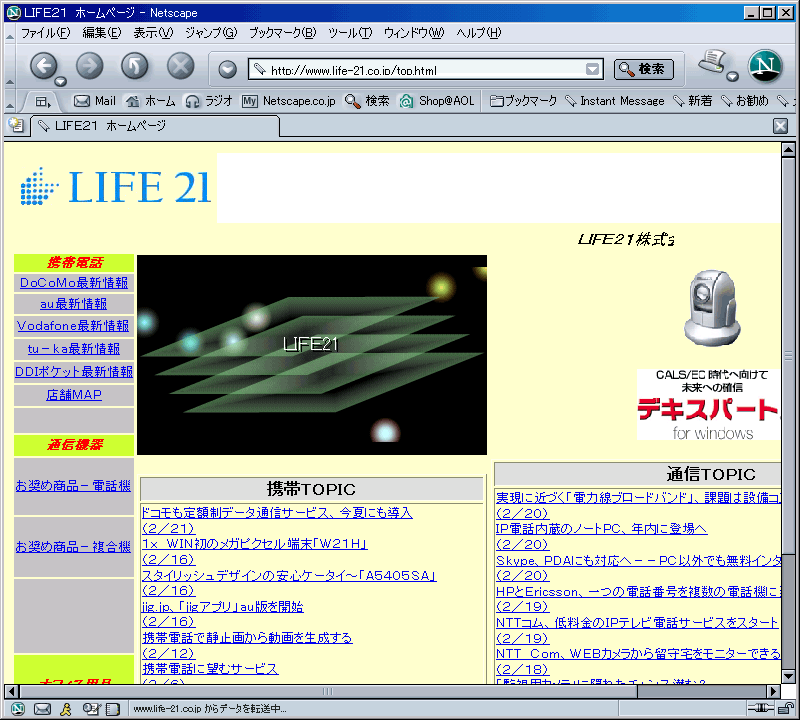The width and height of the screenshot is (800, 720).
Task: Open the 1x WIN初のメガピクセル端末「W21H」 article
Action: (255, 544)
